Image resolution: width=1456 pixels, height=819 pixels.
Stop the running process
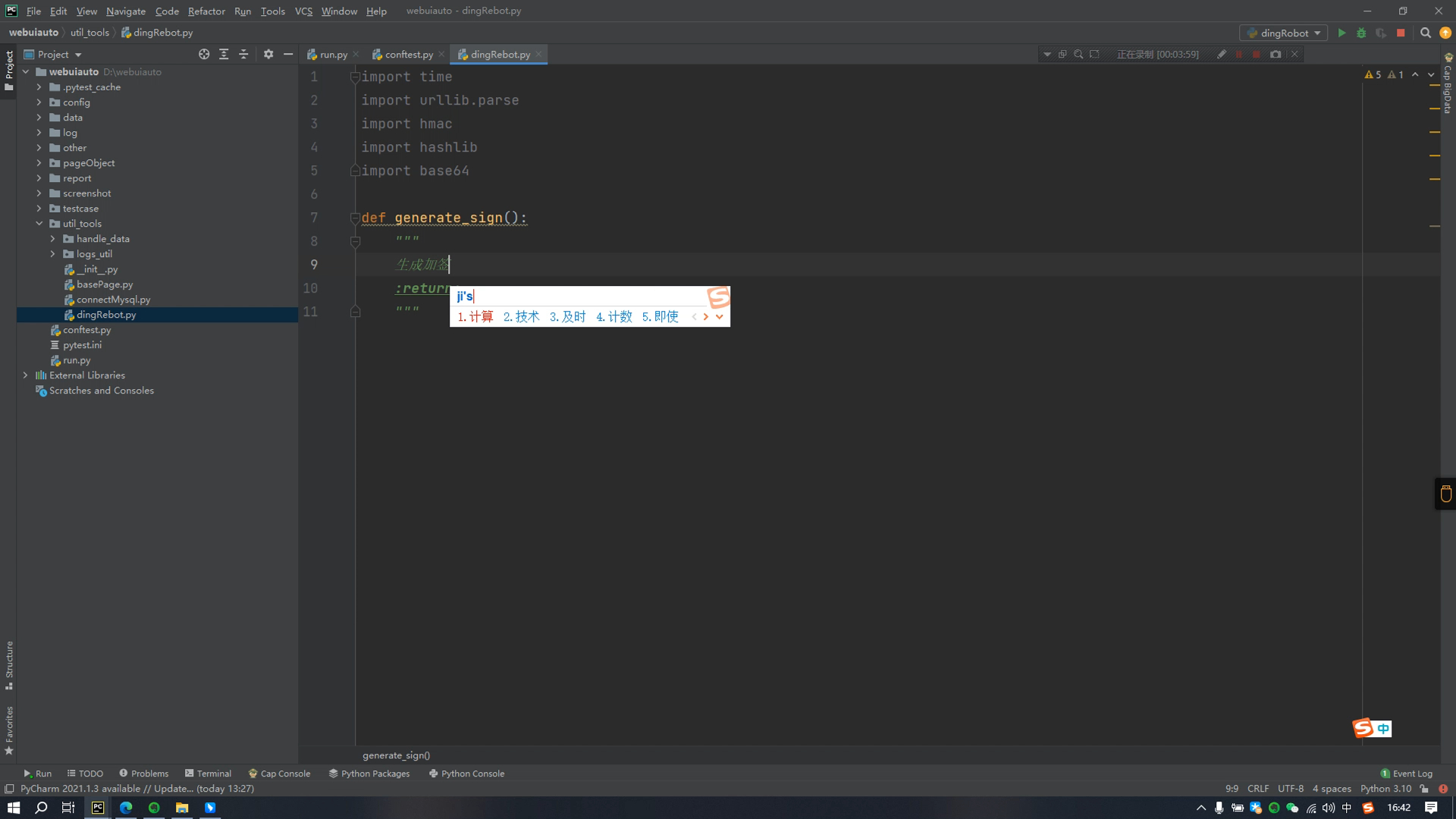tap(1401, 33)
